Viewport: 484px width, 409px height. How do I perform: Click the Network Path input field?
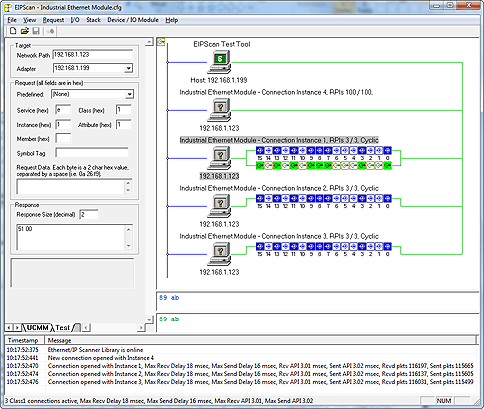pyautogui.click(x=93, y=55)
